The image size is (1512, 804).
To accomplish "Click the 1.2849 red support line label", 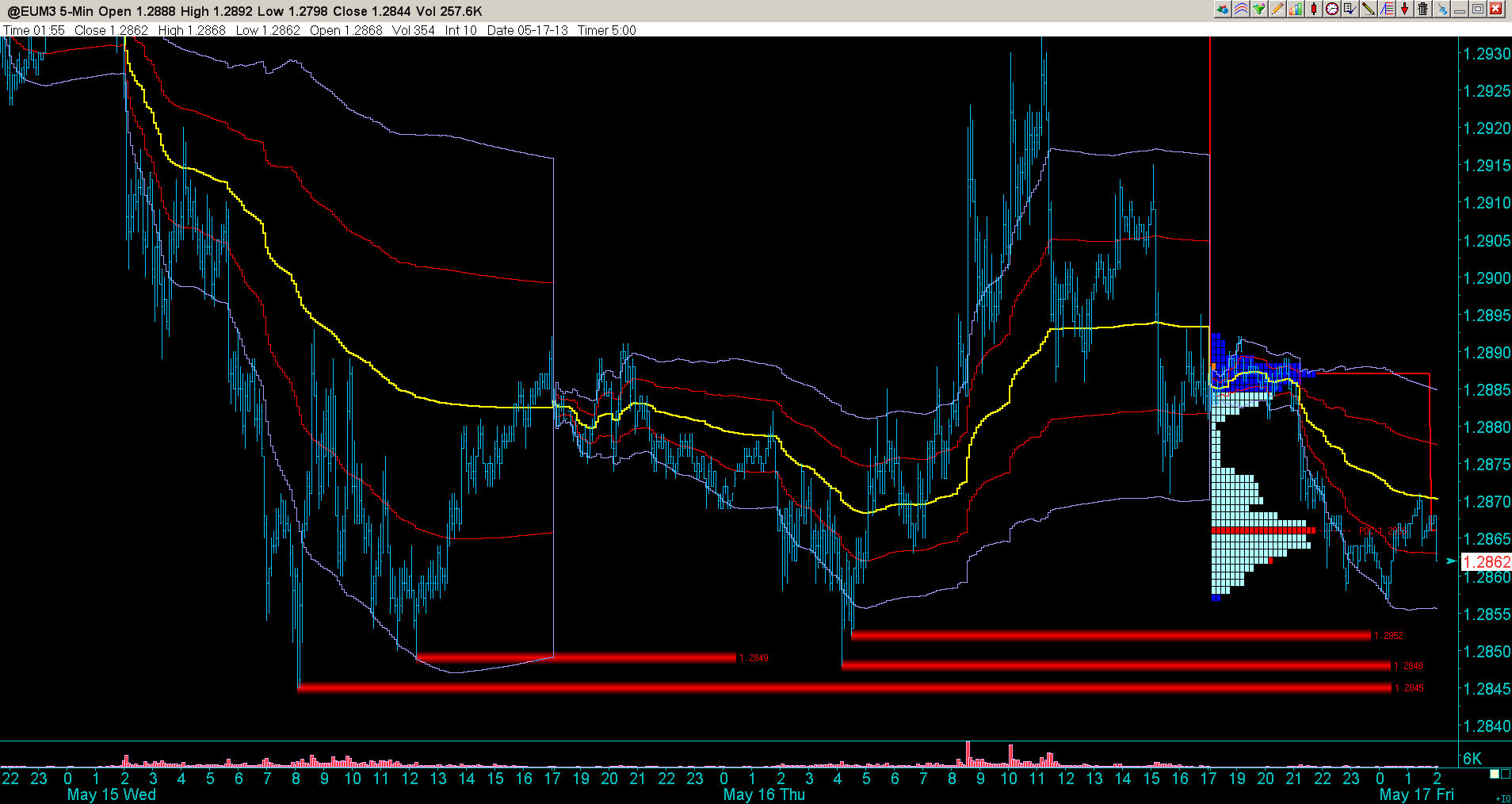I will [x=754, y=658].
